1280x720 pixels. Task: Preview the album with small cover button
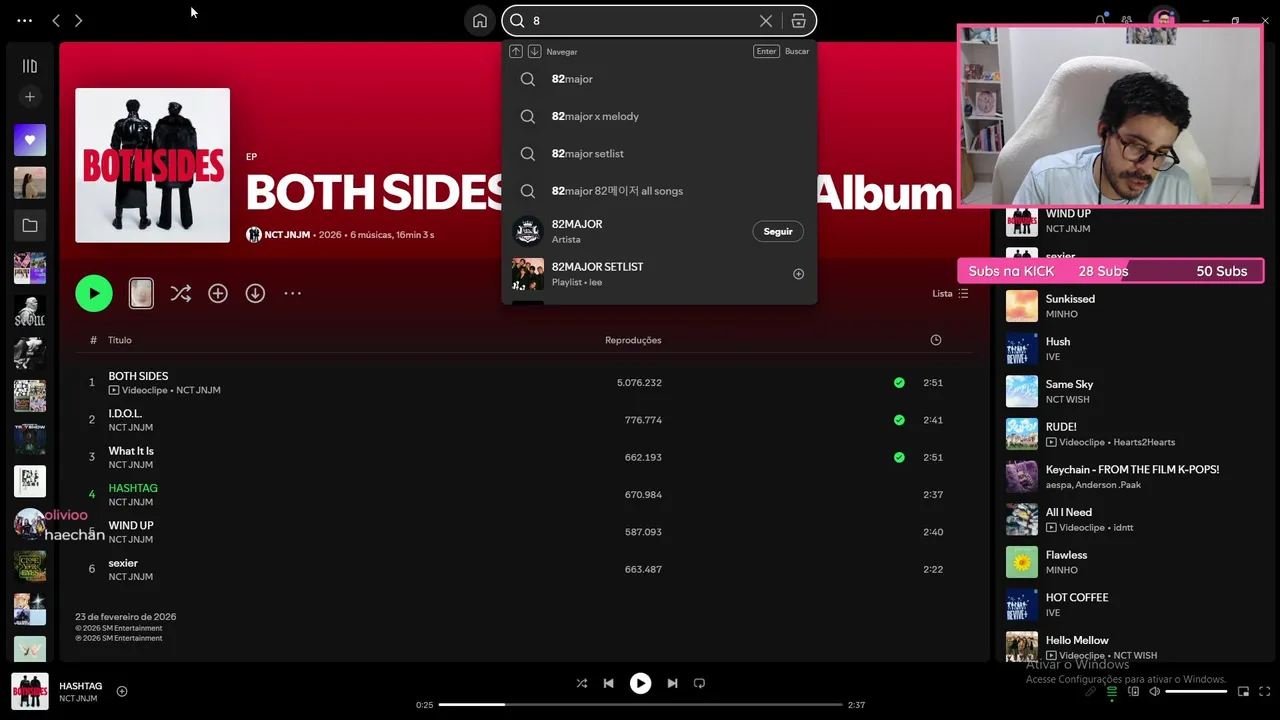(x=141, y=293)
